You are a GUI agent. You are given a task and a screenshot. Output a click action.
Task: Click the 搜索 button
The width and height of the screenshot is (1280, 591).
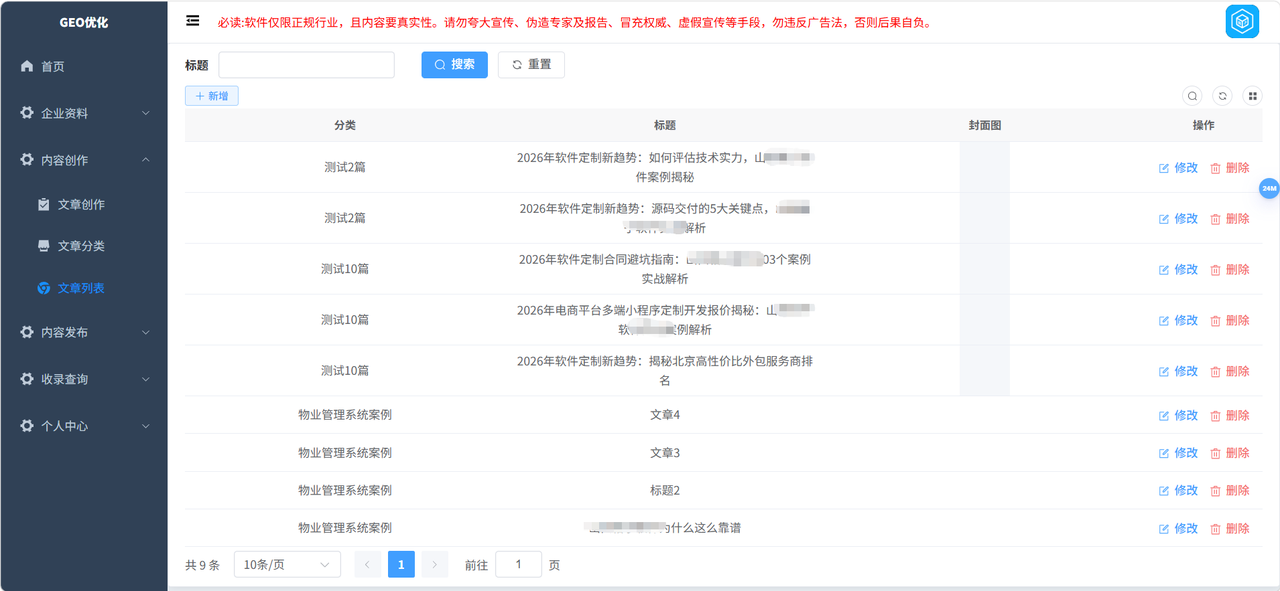[454, 64]
